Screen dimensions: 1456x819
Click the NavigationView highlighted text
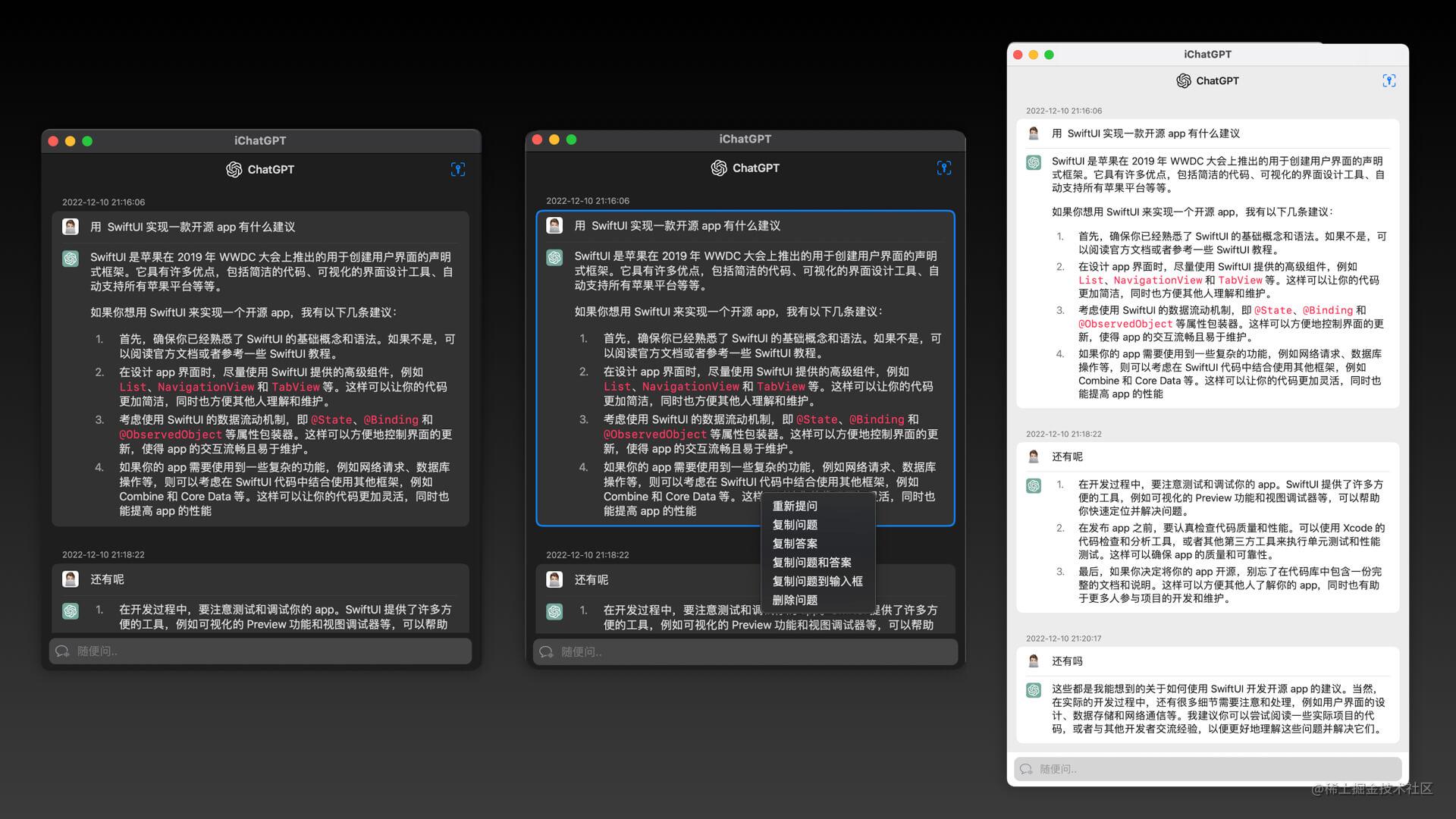coord(206,387)
